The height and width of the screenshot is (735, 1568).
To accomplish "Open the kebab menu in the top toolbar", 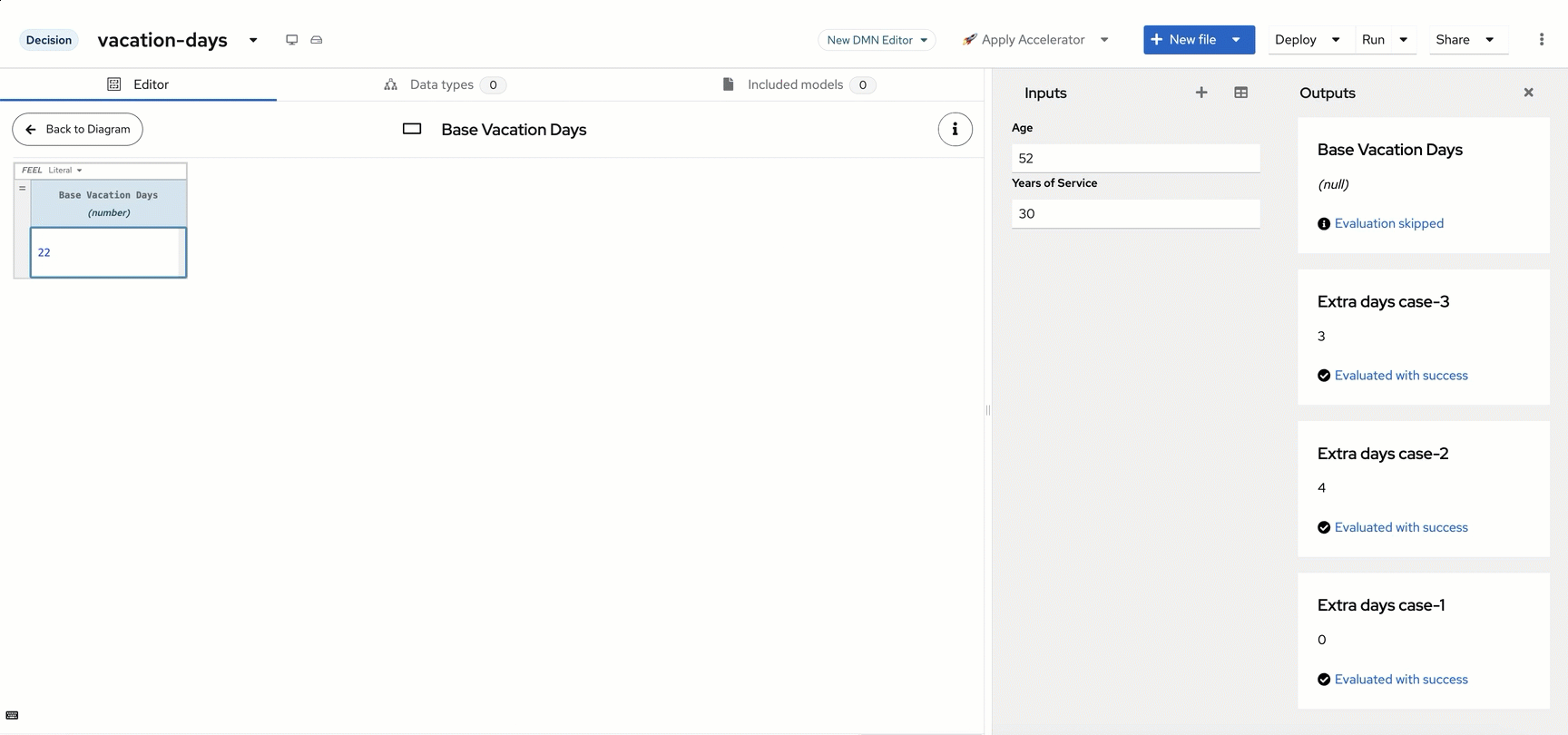I will (1541, 39).
